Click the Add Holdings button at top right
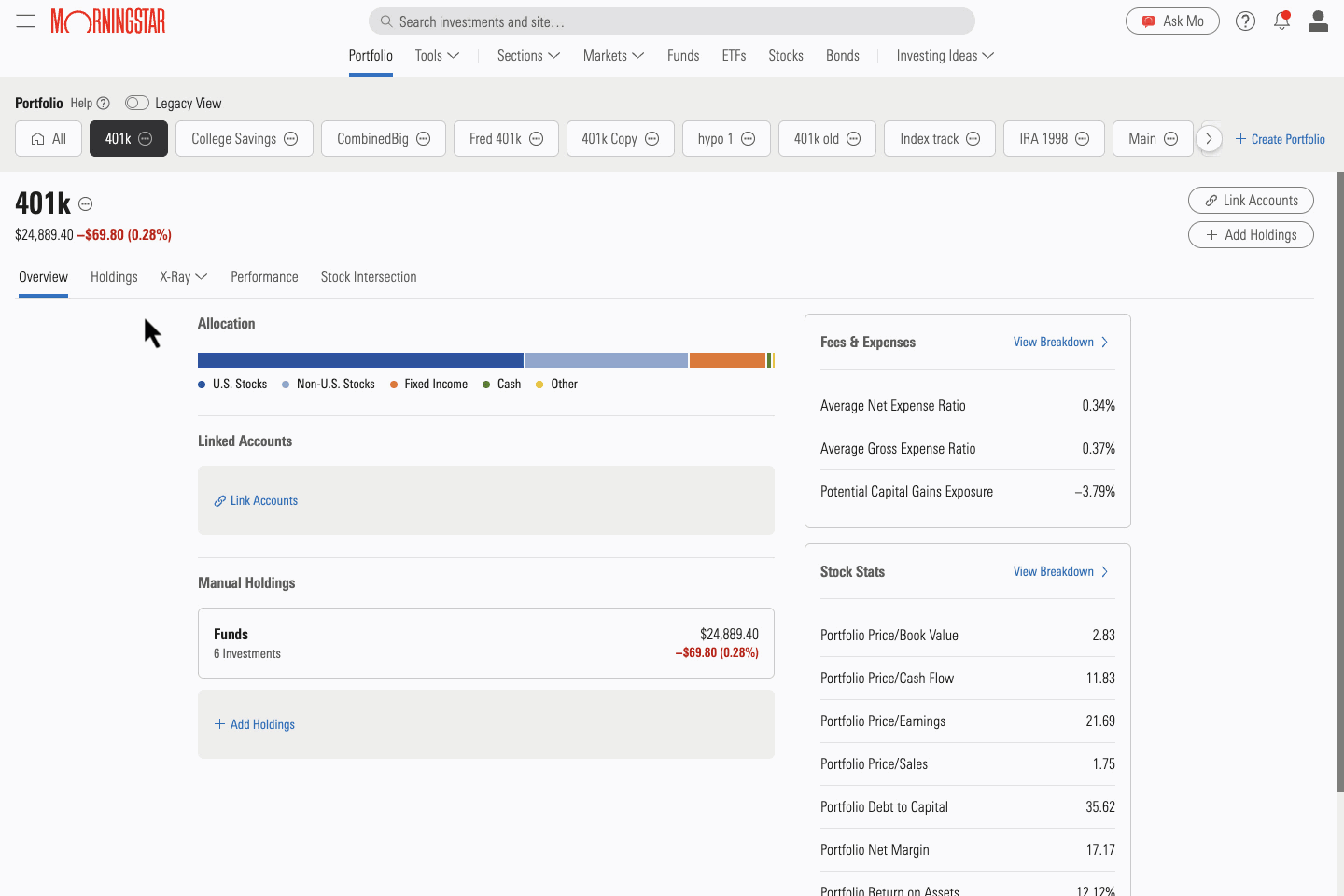The width and height of the screenshot is (1344, 896). [x=1251, y=235]
